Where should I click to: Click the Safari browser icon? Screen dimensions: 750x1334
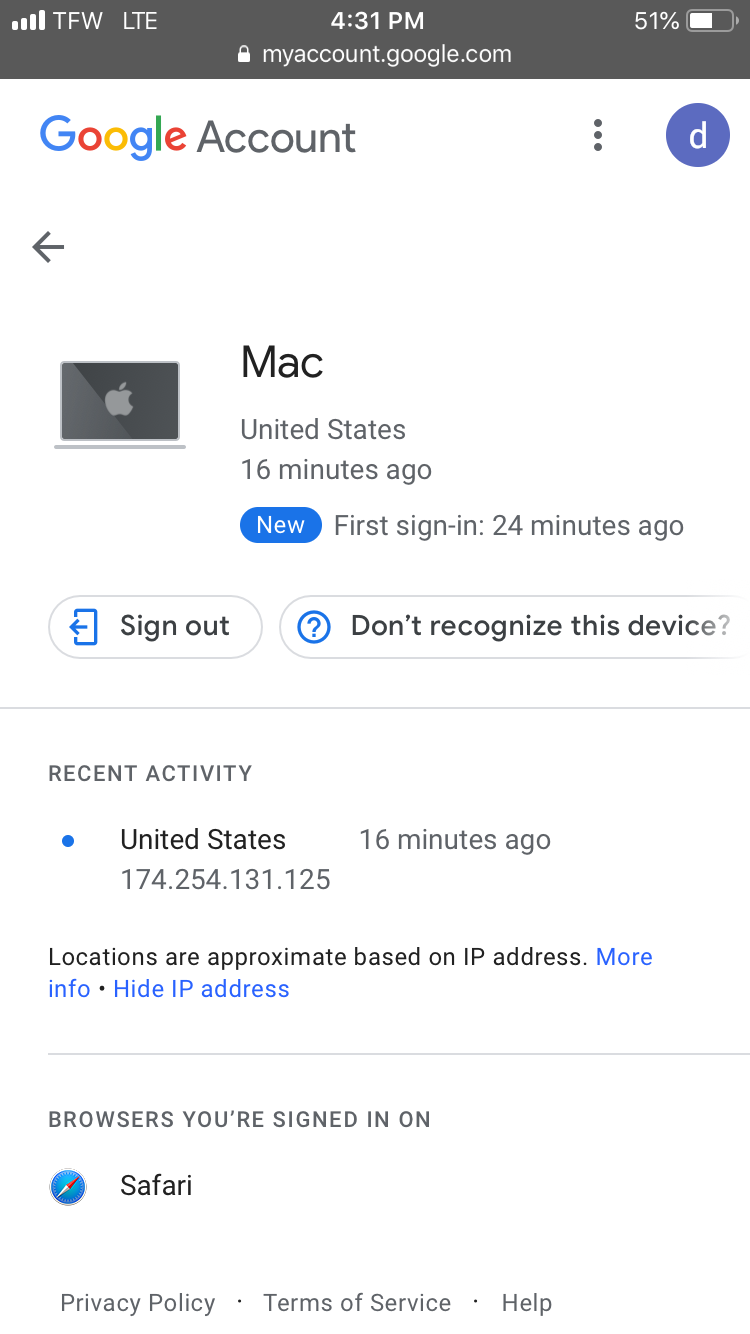pyautogui.click(x=68, y=1186)
